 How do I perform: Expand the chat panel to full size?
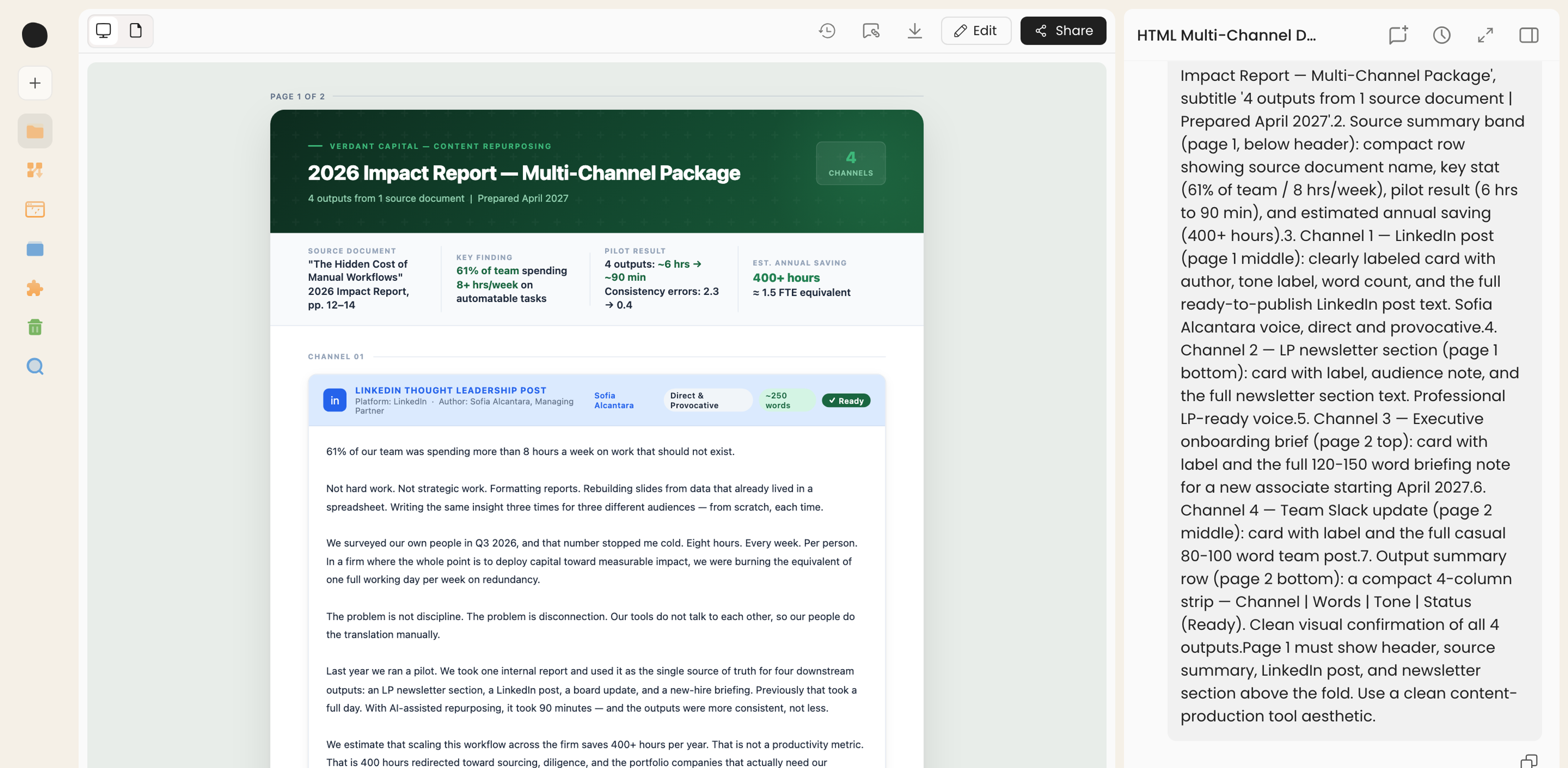(x=1485, y=35)
